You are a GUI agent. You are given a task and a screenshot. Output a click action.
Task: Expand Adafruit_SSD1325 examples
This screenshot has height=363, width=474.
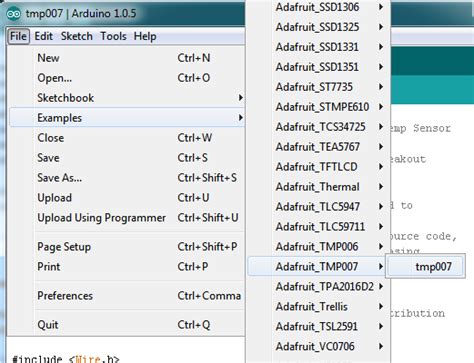(318, 27)
